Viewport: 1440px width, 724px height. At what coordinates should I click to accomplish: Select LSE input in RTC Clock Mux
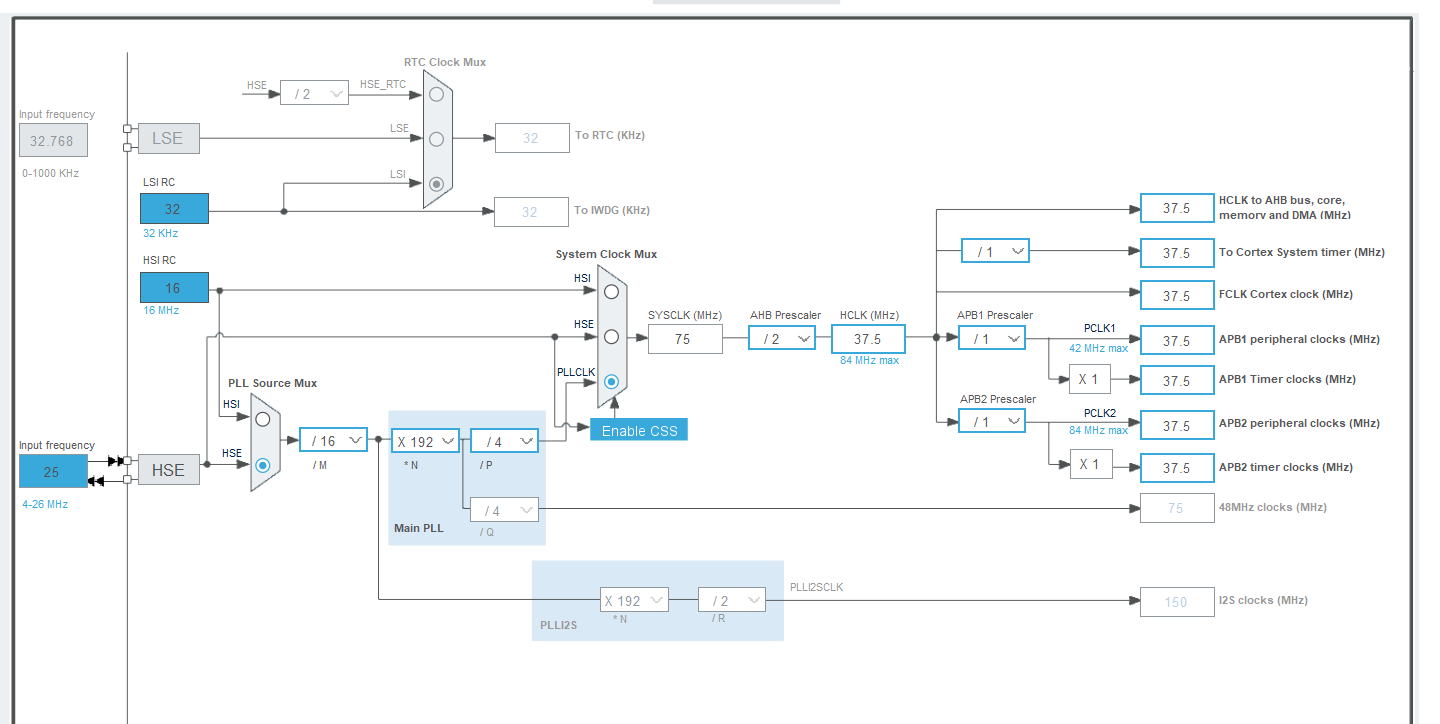click(x=436, y=139)
